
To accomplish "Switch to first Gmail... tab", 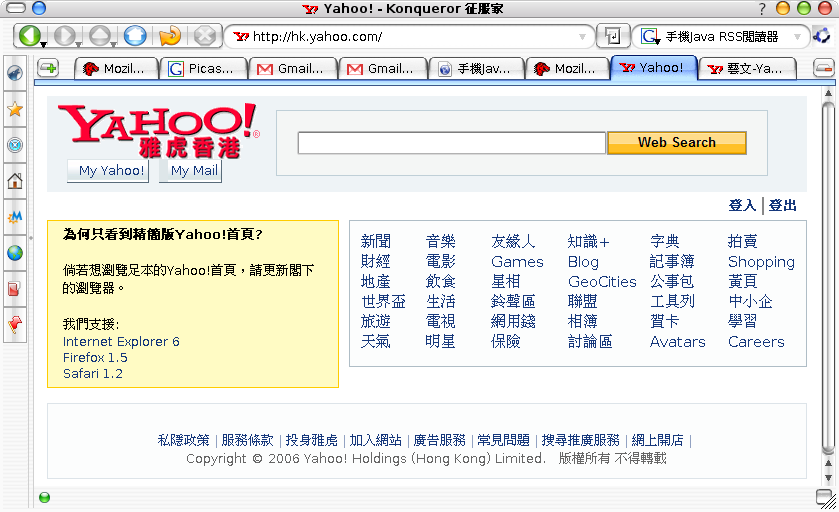I will pyautogui.click(x=293, y=68).
